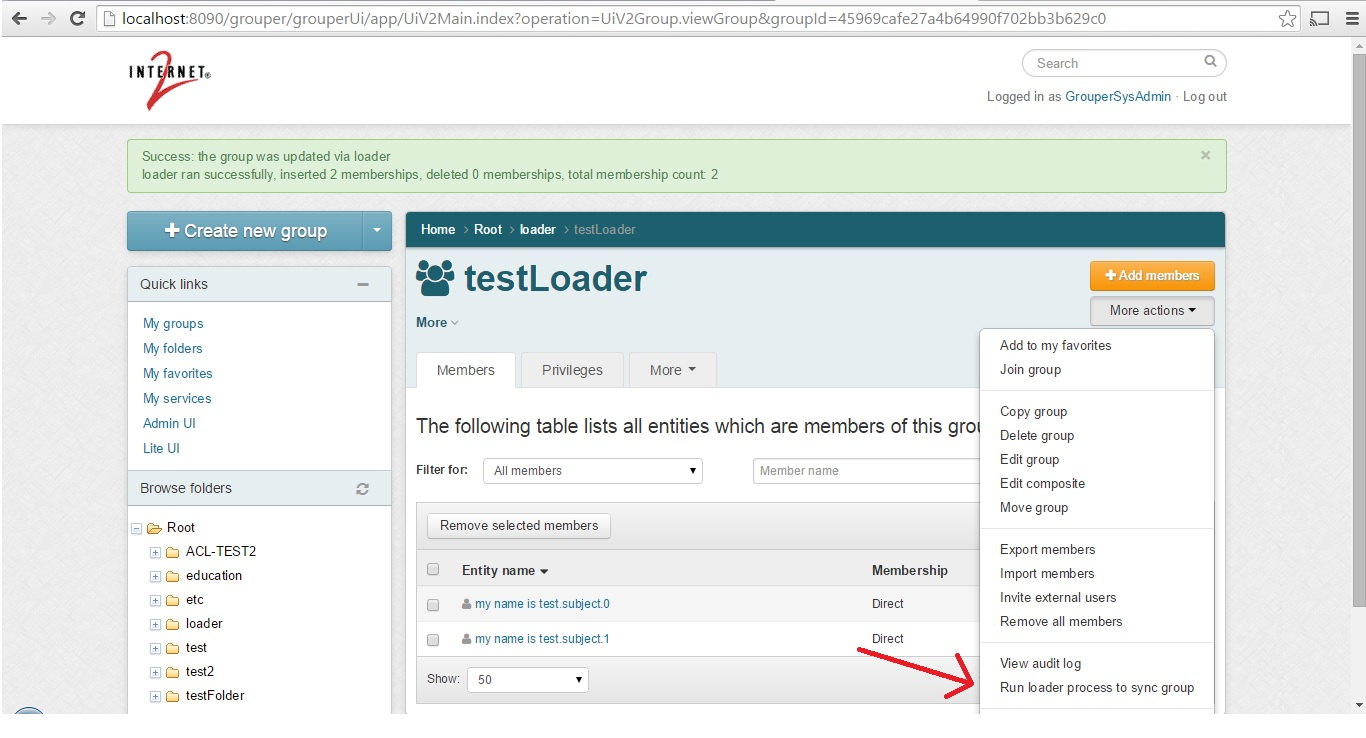Open the My favorites quick link

click(x=178, y=374)
